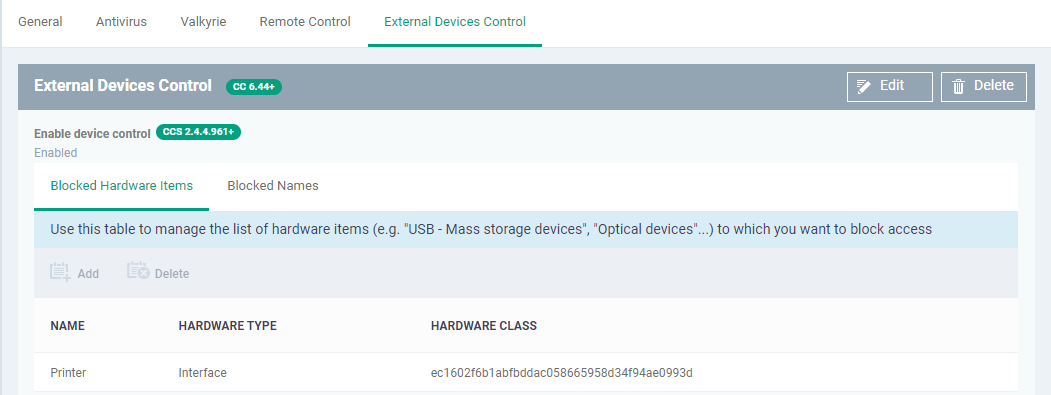Image resolution: width=1051 pixels, height=395 pixels.
Task: Click the Delete section button text
Action: [x=993, y=86]
